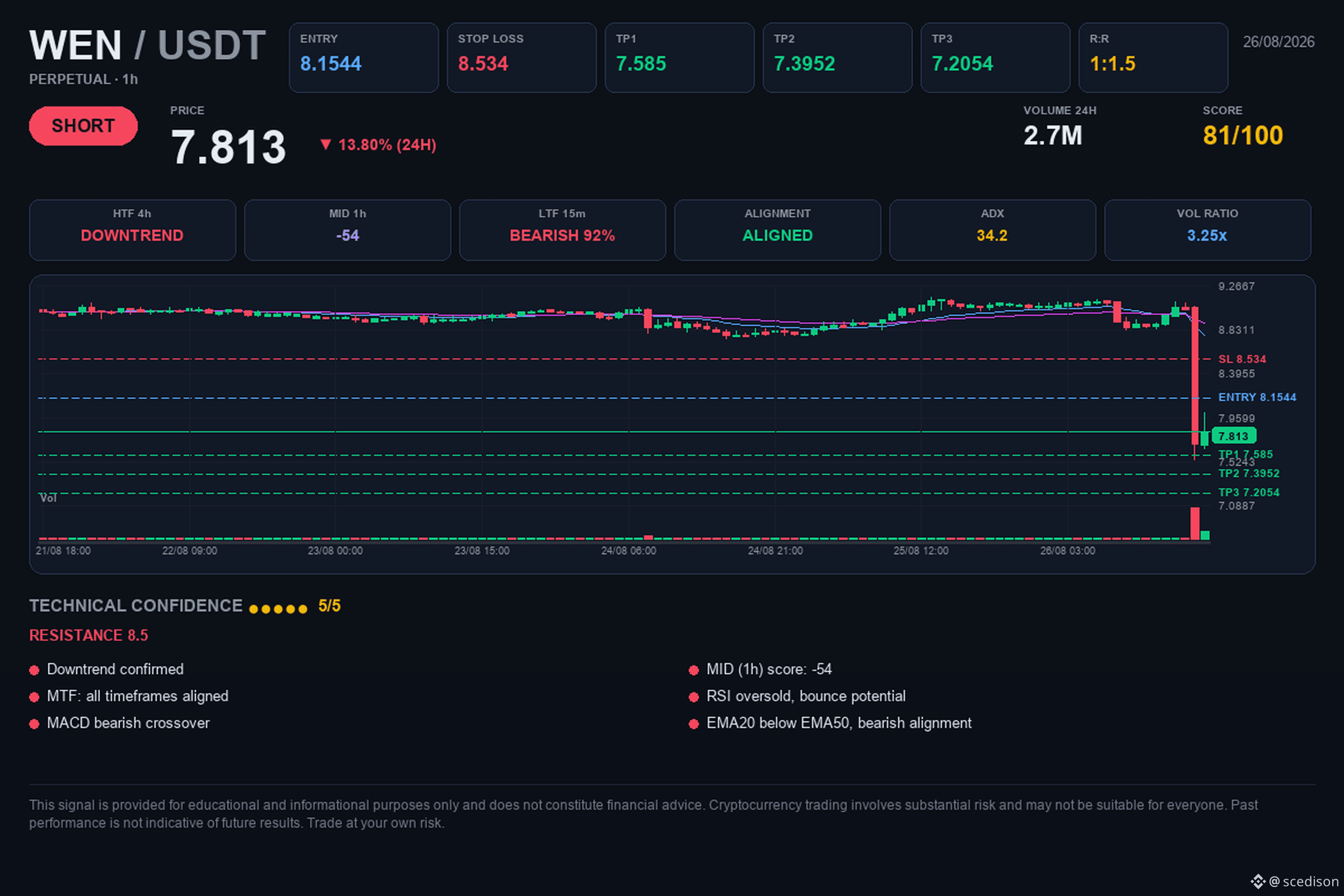Click the 23/08 00:00 time axis label
Image resolution: width=1344 pixels, height=896 pixels.
(335, 551)
